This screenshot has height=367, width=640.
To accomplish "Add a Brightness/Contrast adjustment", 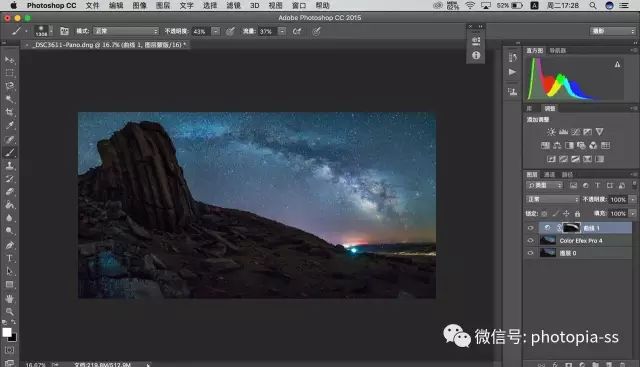I will click(551, 131).
